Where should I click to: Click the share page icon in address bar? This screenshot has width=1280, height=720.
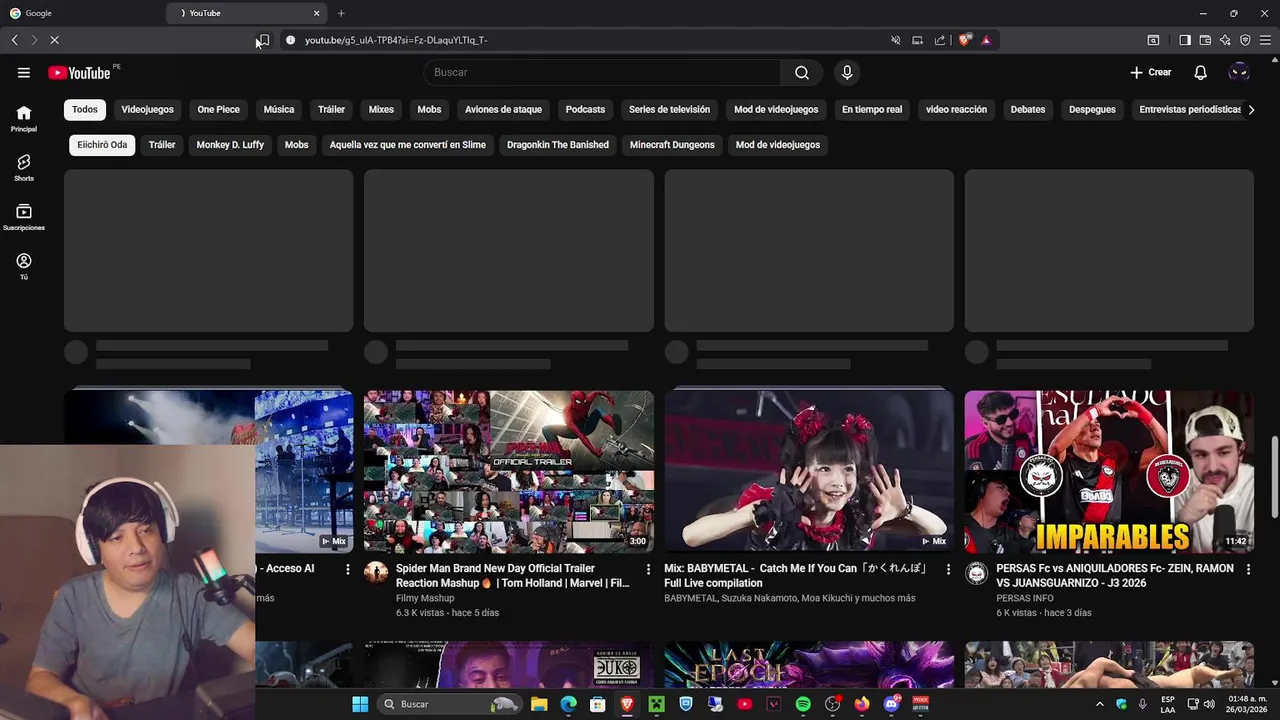(940, 40)
